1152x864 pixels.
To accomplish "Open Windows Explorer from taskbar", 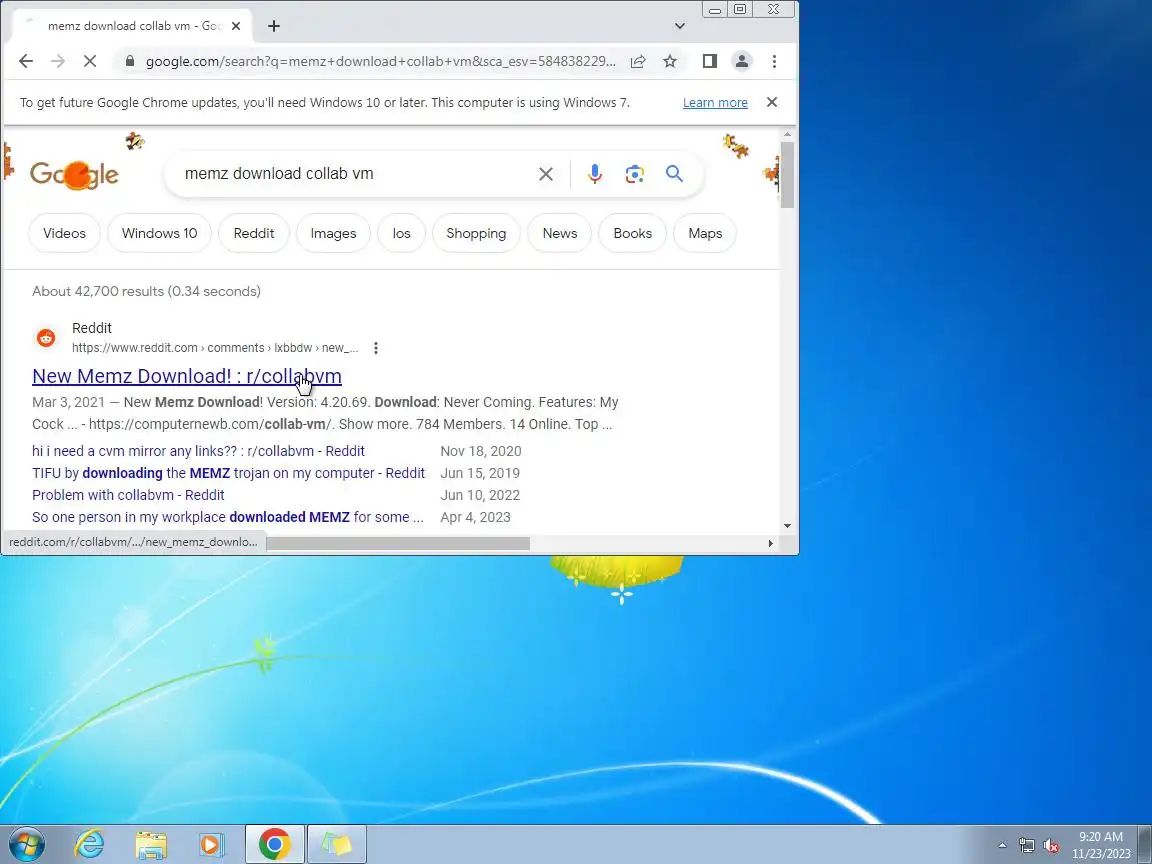I will point(151,845).
